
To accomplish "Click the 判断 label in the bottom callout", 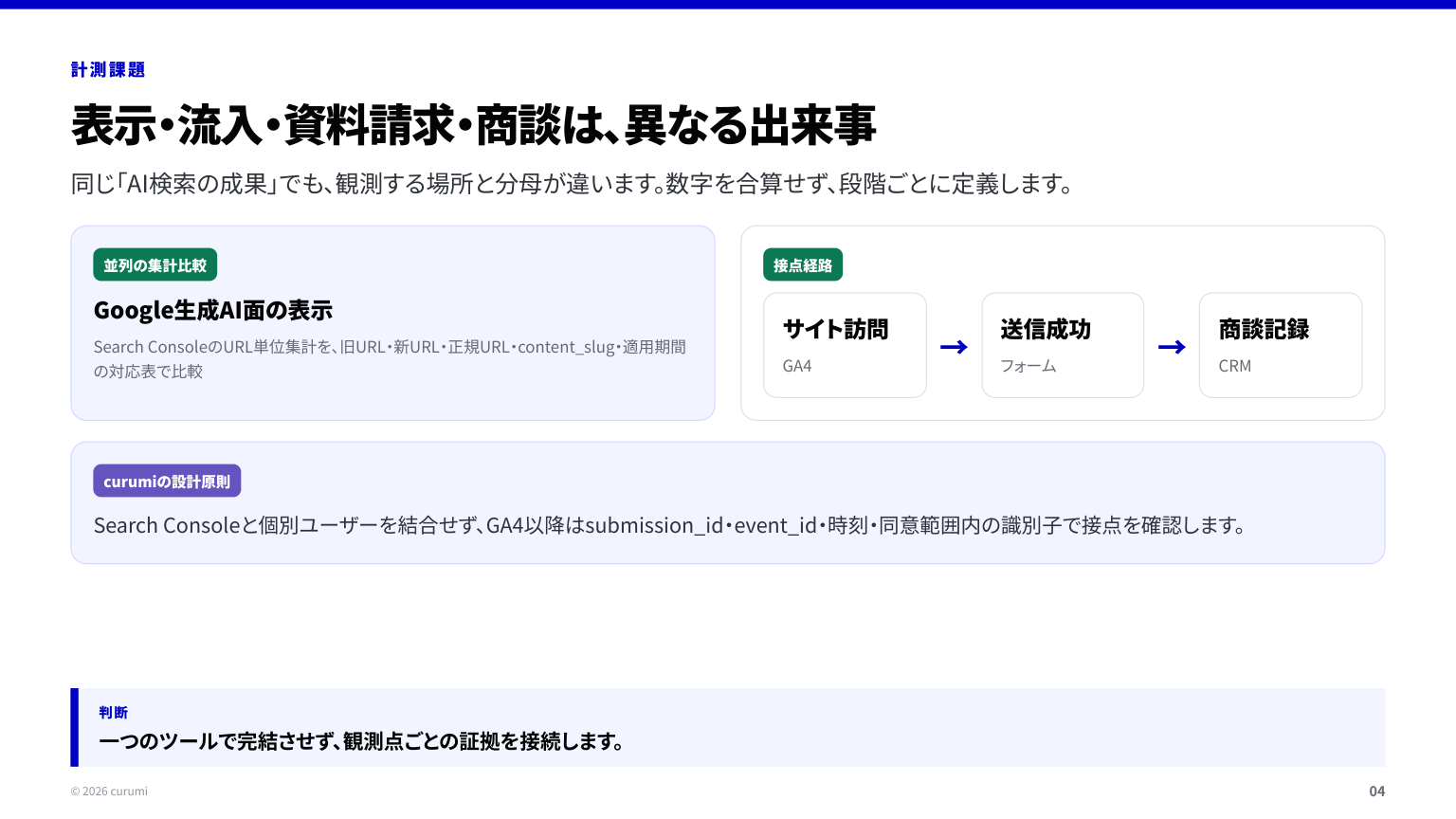I will [113, 713].
